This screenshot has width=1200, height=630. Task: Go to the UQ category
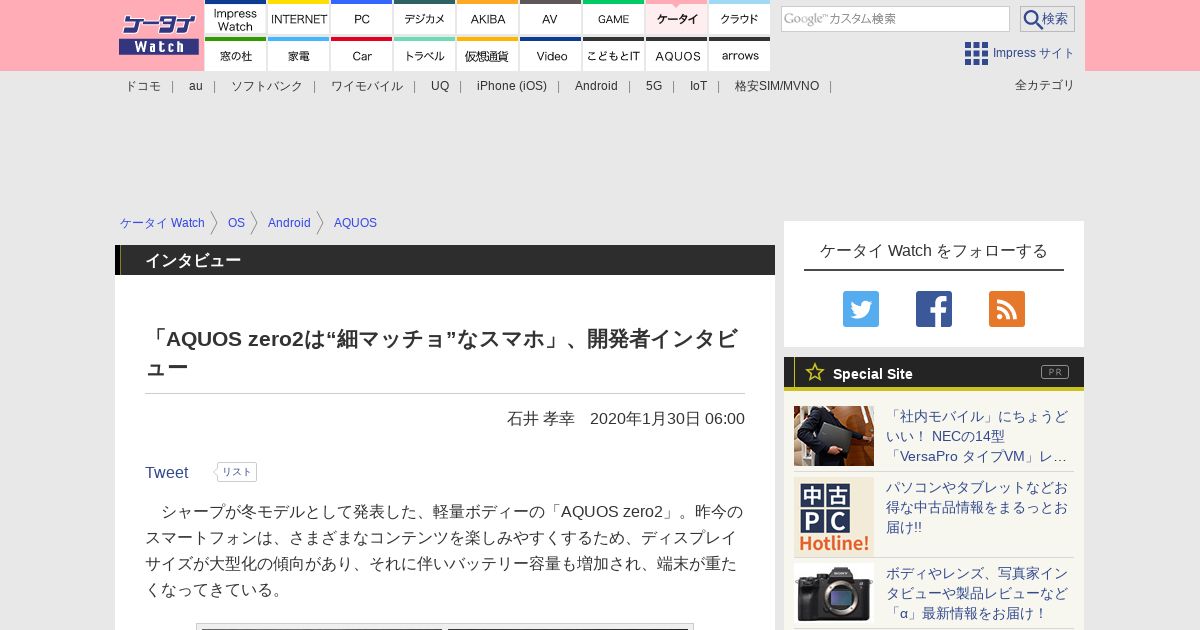pos(440,86)
